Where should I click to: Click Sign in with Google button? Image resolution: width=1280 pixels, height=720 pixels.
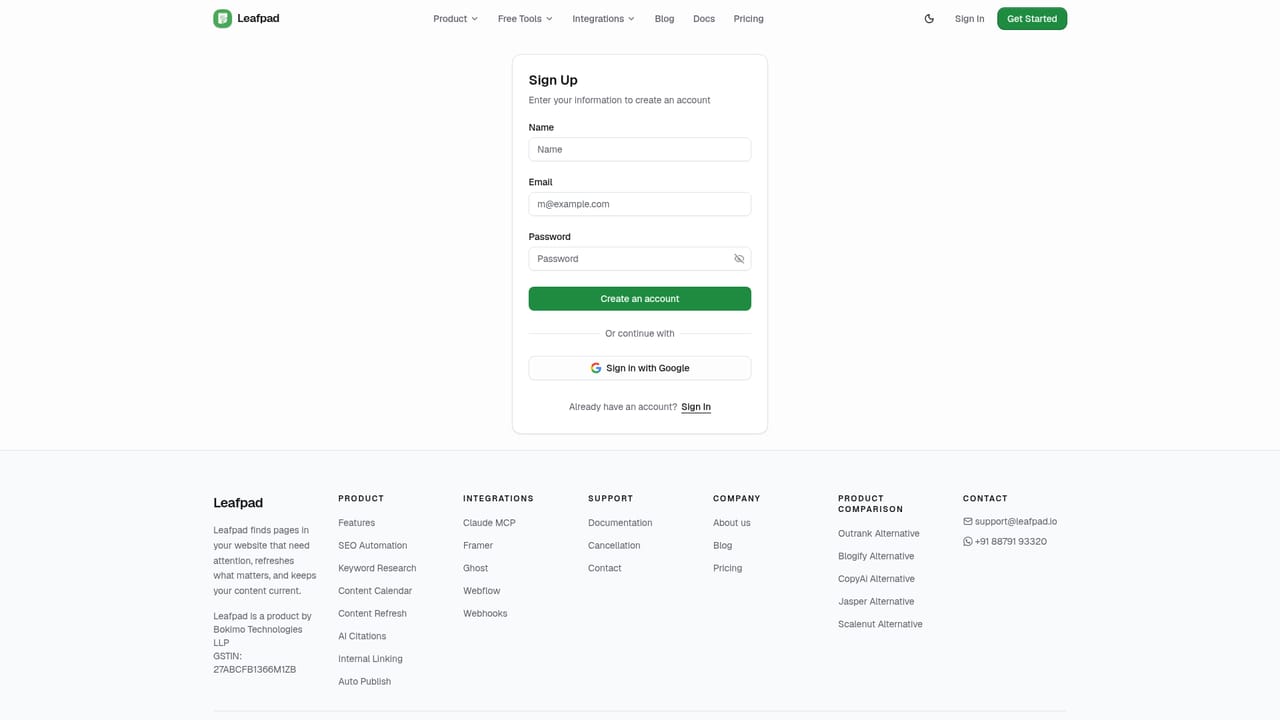(x=640, y=368)
